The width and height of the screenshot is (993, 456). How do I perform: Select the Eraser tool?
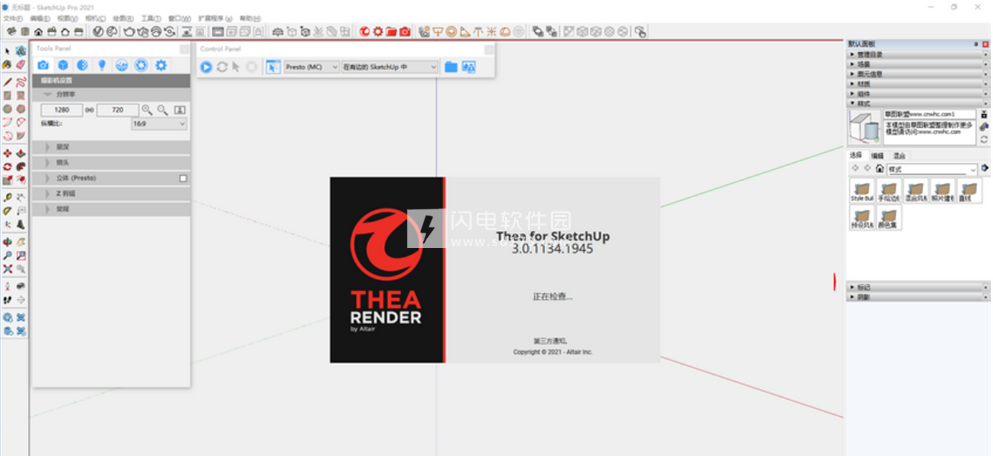click(21, 65)
